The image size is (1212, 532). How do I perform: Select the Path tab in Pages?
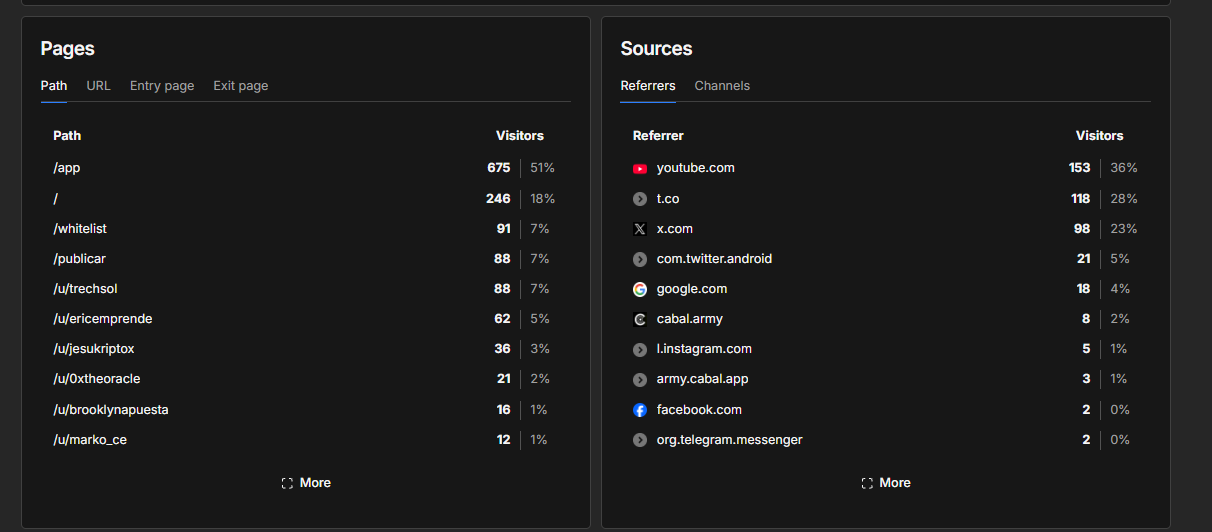click(x=54, y=86)
